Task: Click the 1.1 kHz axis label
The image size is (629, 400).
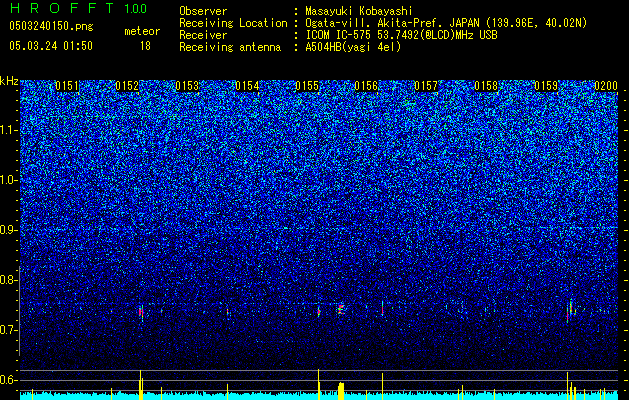Action: click(9, 130)
